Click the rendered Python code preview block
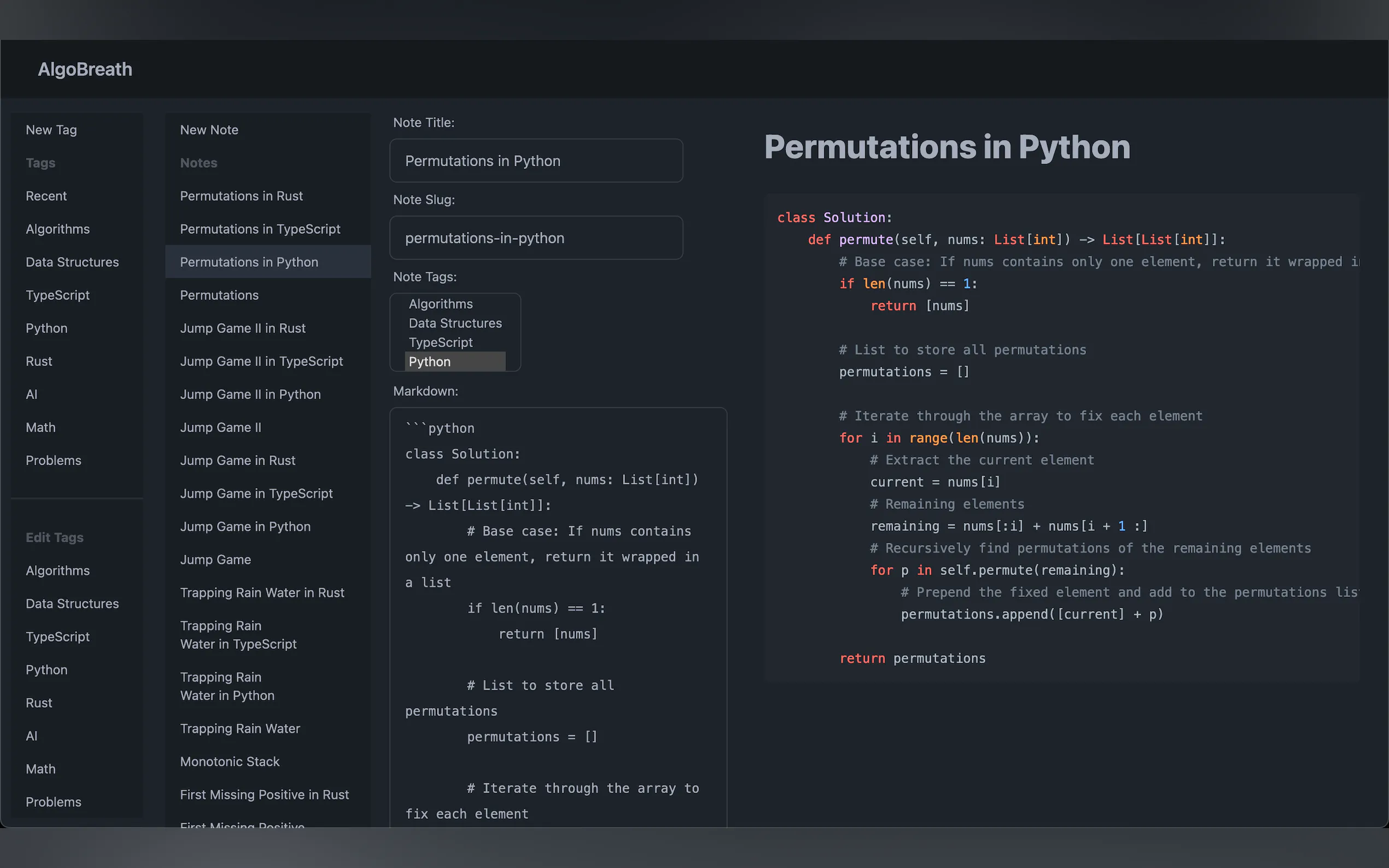 (x=1061, y=437)
